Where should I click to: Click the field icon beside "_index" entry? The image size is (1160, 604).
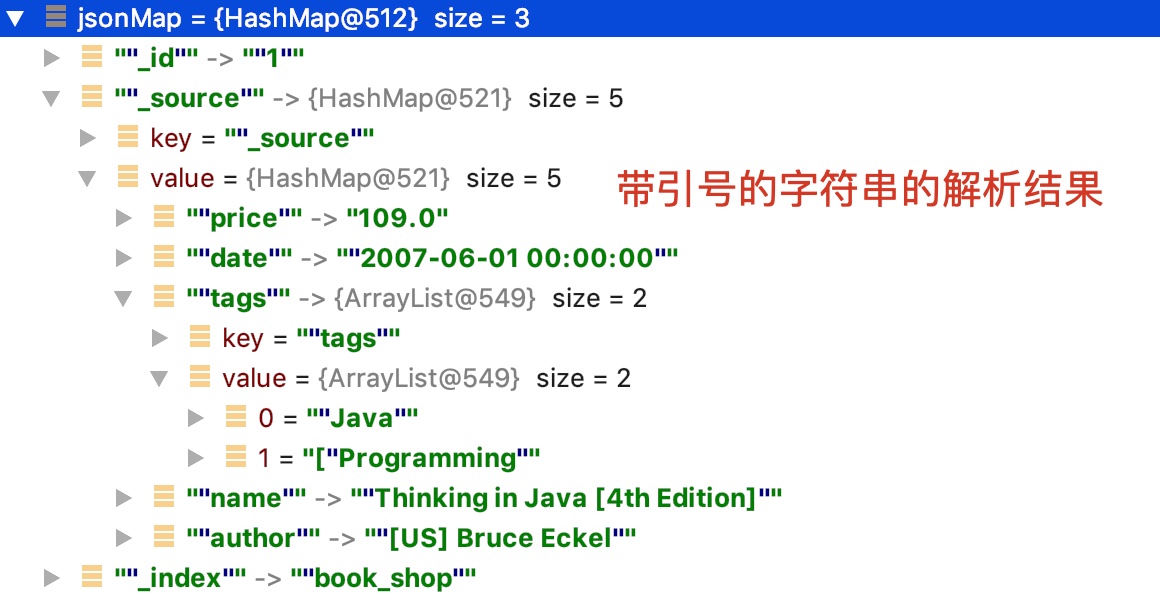coord(92,576)
